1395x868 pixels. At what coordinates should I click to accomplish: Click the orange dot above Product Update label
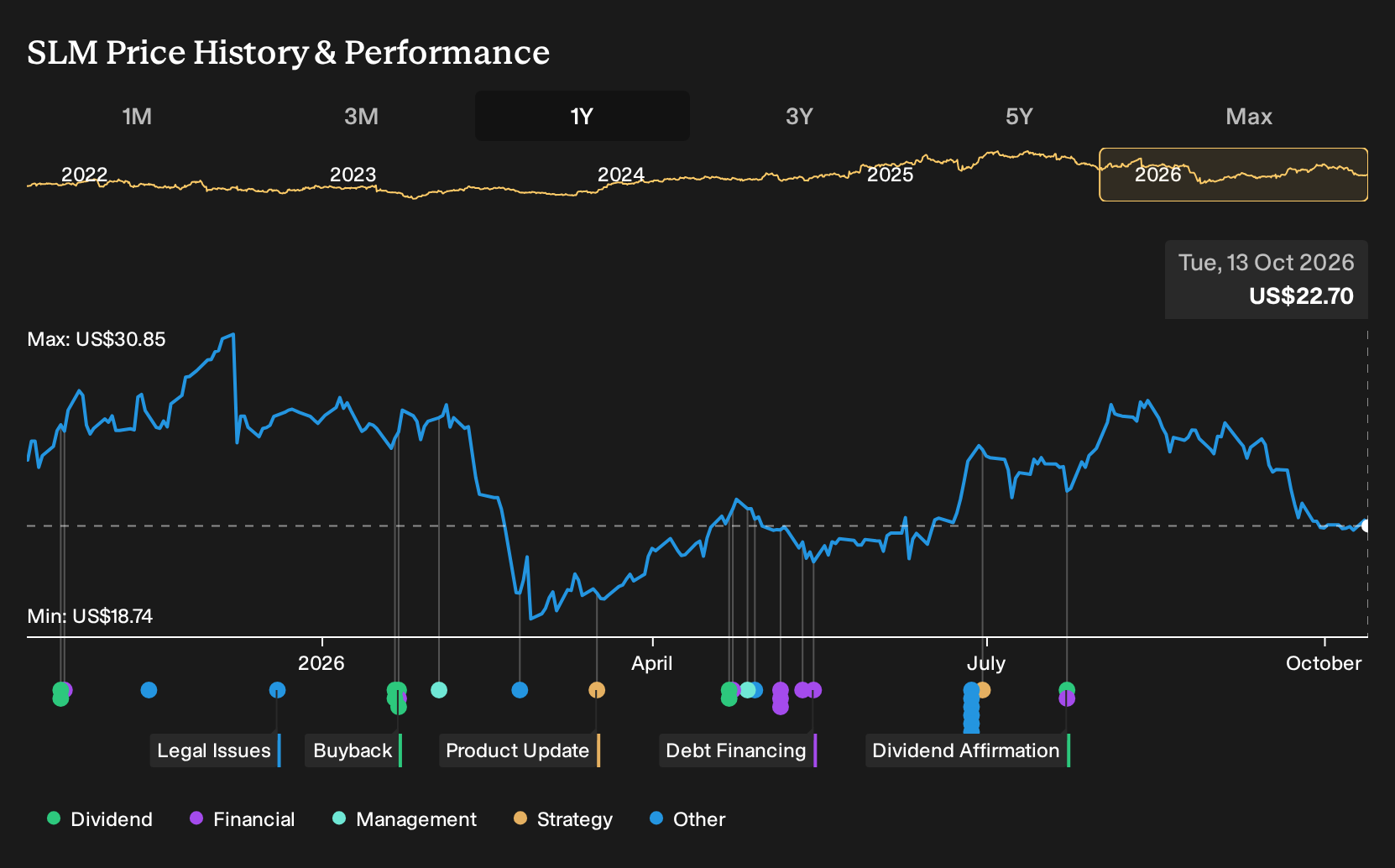tap(597, 690)
